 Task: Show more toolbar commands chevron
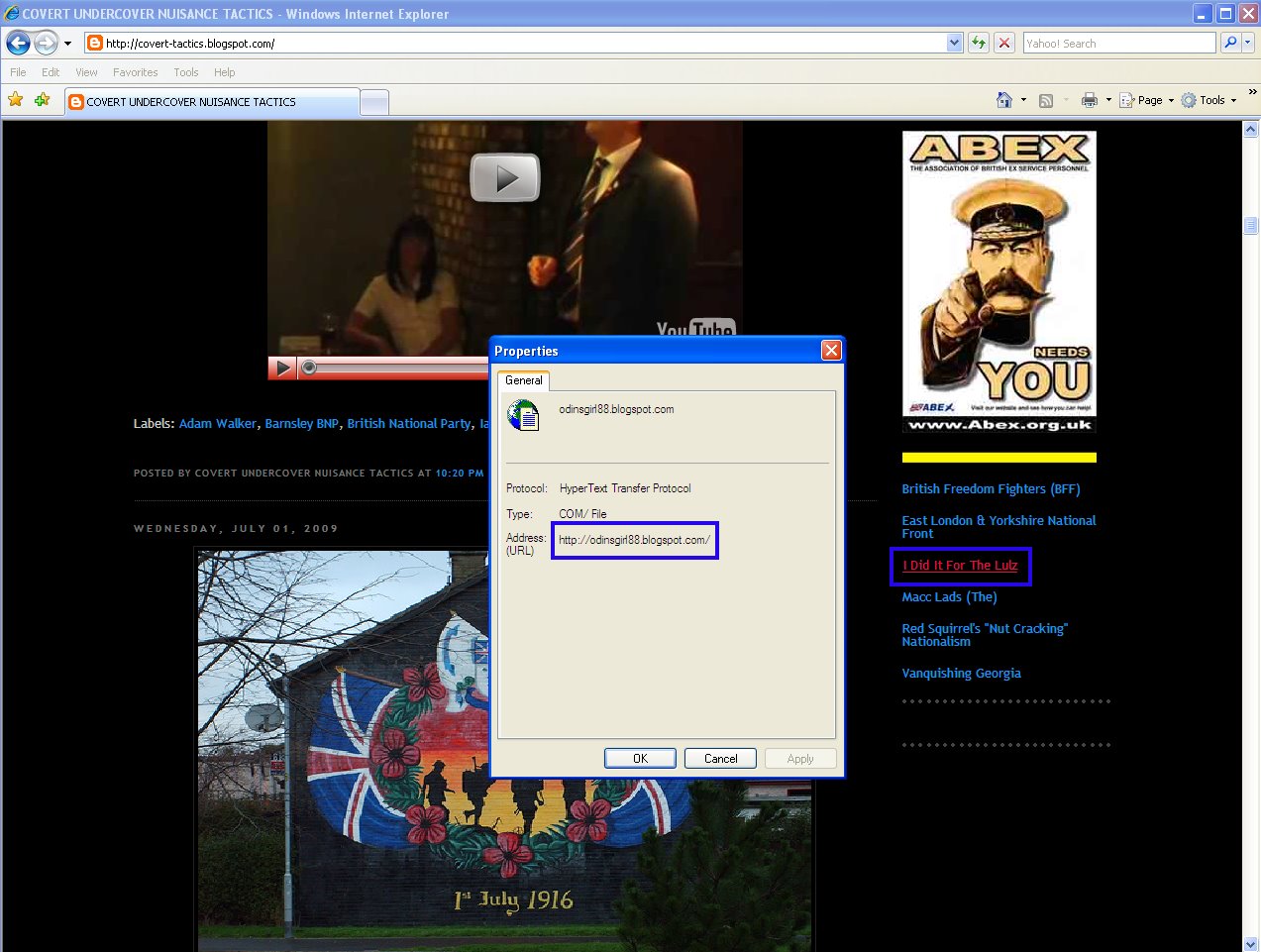tap(1252, 92)
